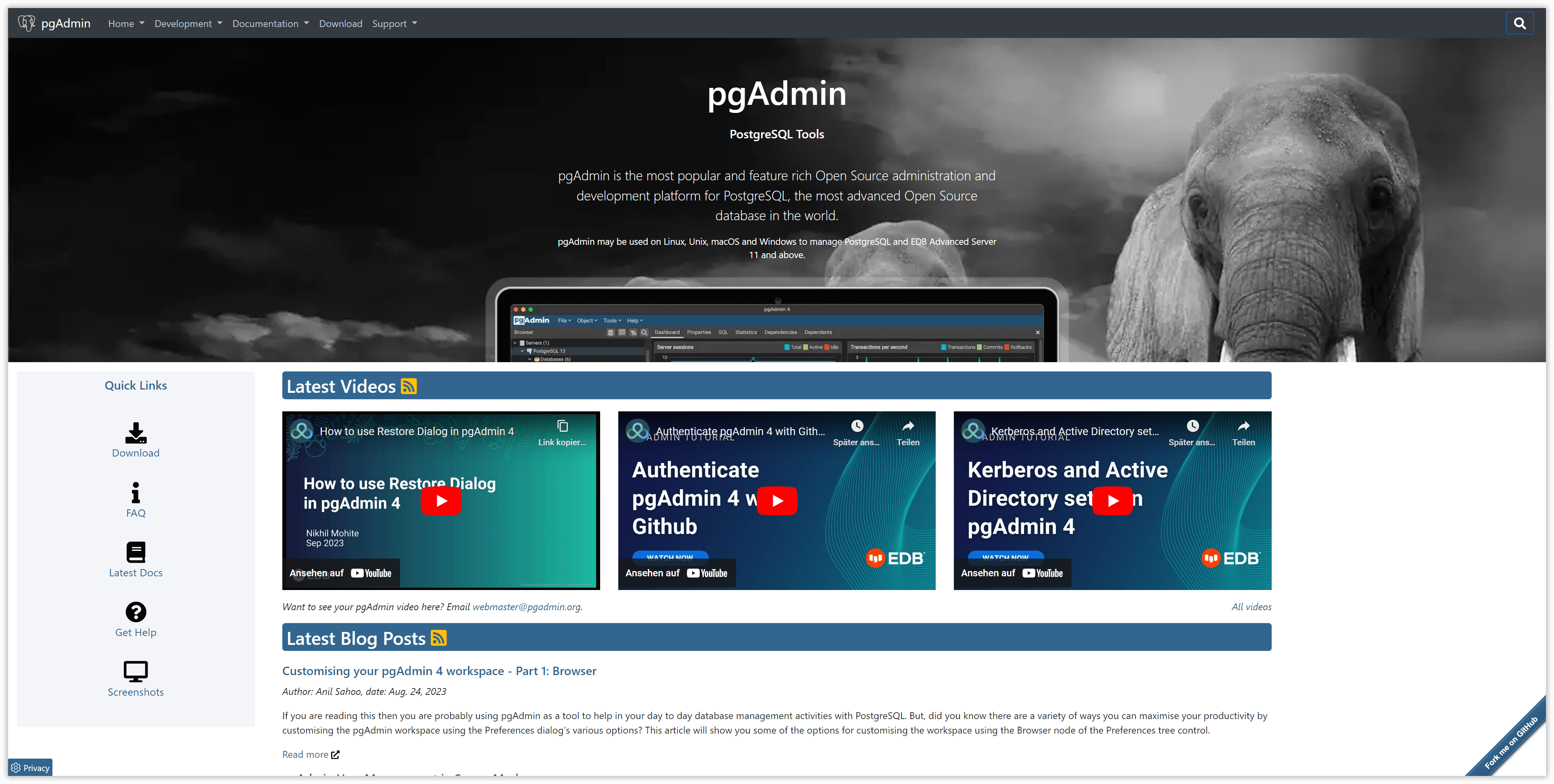Open blog post Customising your pgAdmin 4 workspace

pyautogui.click(x=439, y=671)
